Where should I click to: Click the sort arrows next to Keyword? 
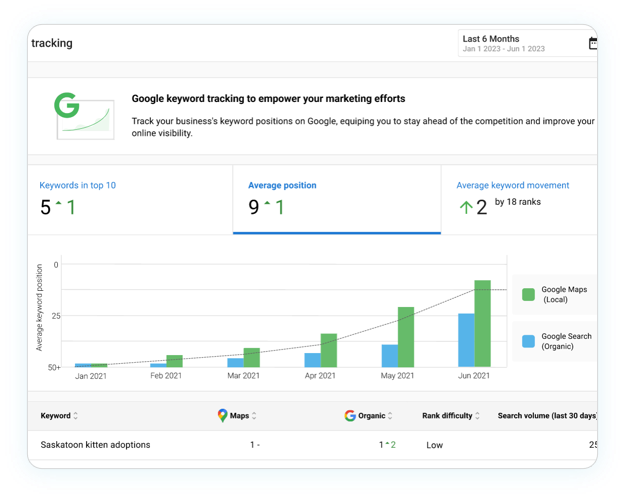[75, 415]
